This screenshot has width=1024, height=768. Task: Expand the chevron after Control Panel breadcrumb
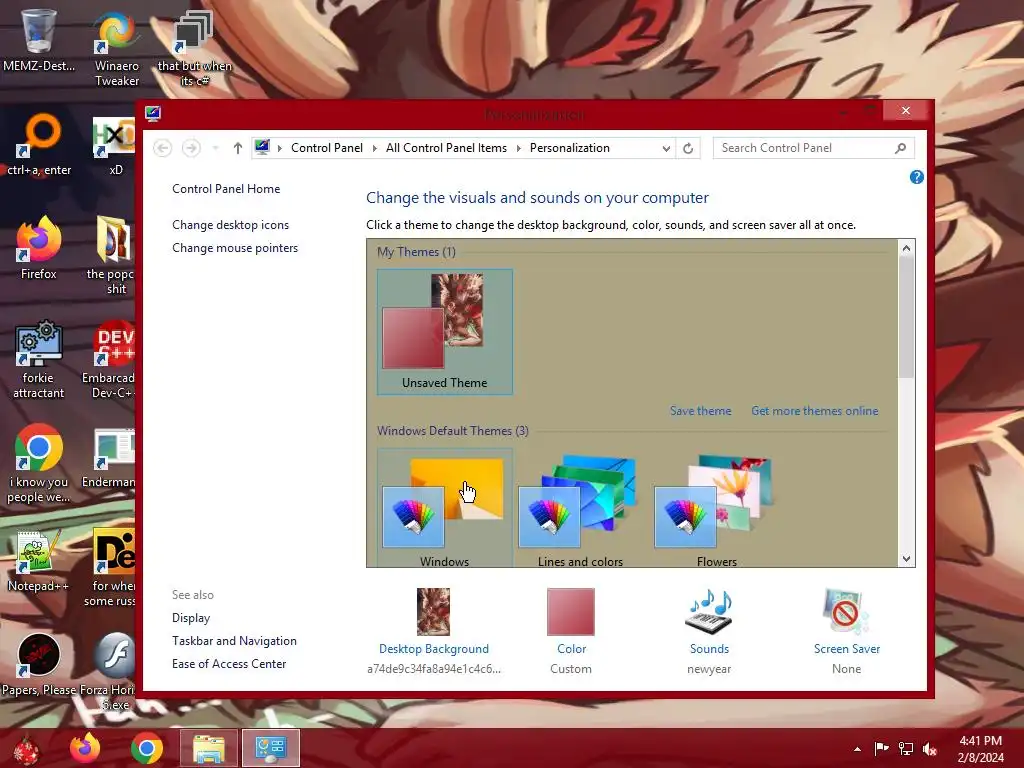tap(375, 148)
